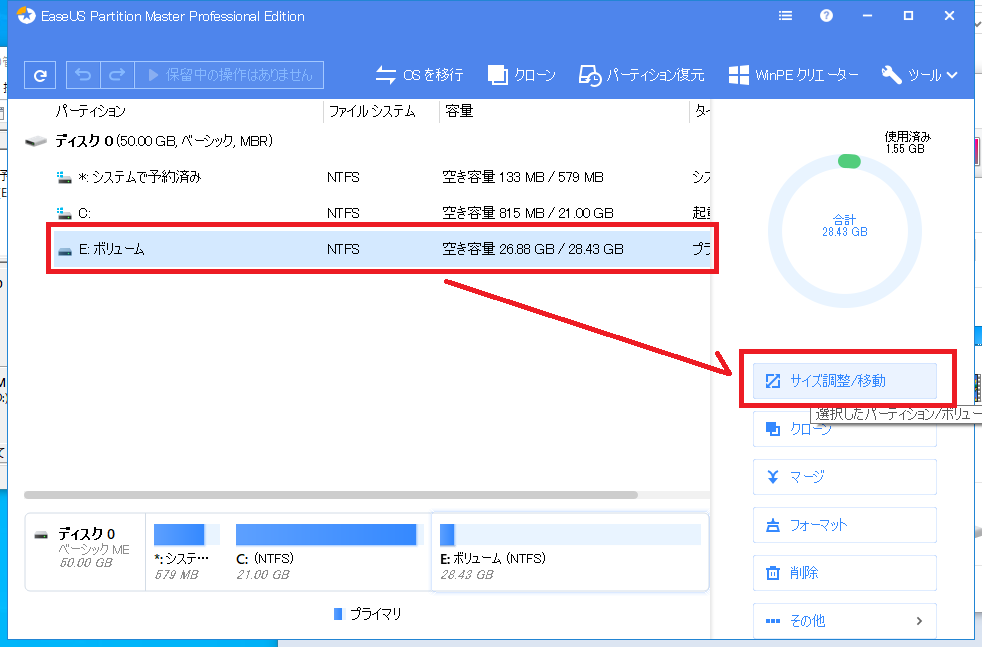The image size is (982, 647).
Task: Open the hamburger list menu
Action: pos(784,15)
